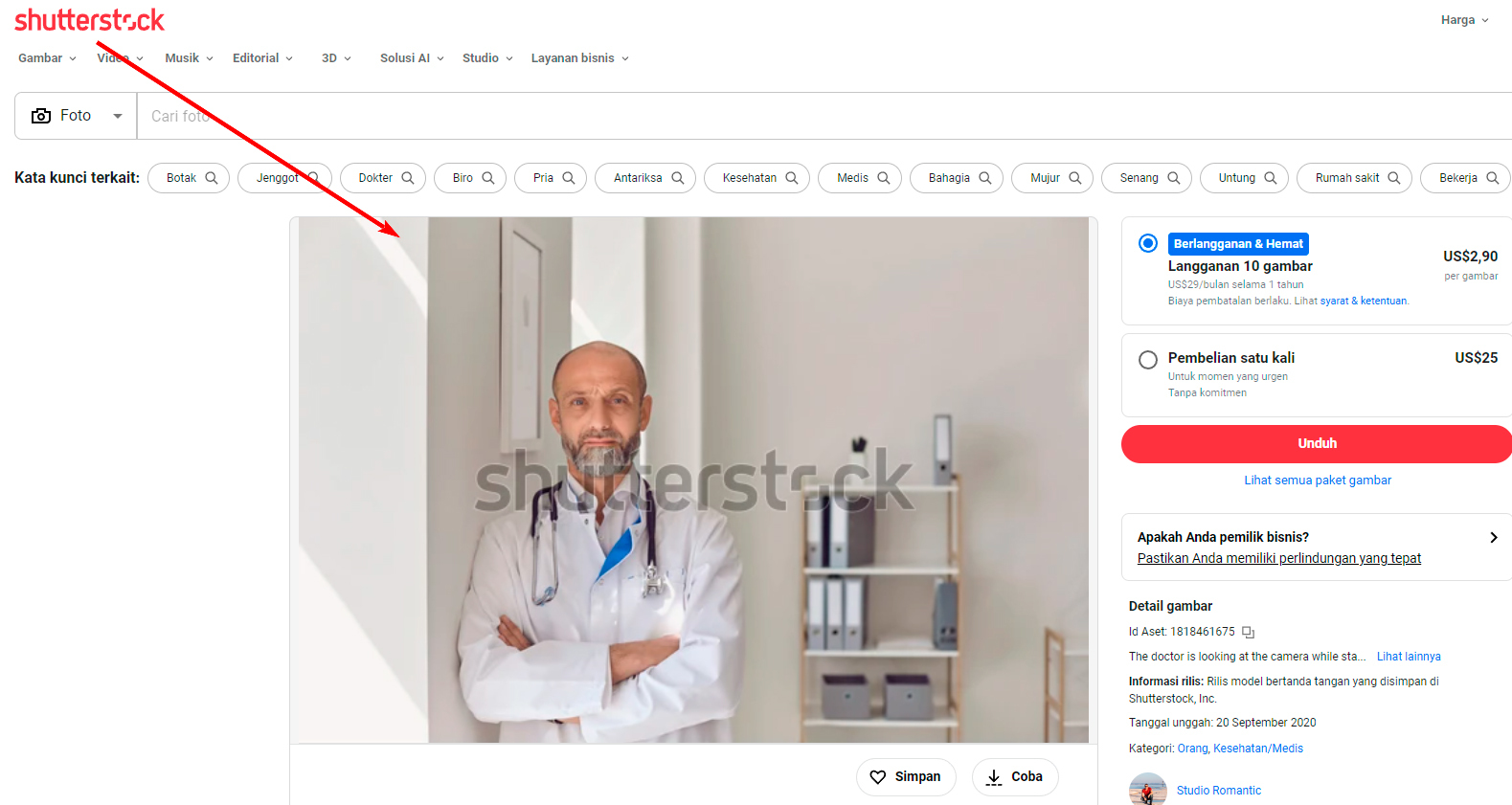Open Studio Romantic contributor avatar

coord(1147,790)
